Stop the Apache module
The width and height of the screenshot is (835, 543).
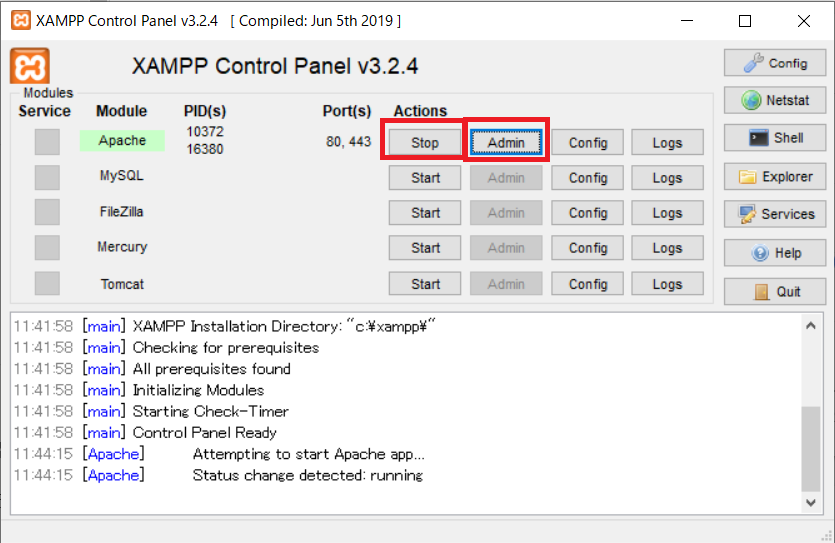tap(424, 142)
